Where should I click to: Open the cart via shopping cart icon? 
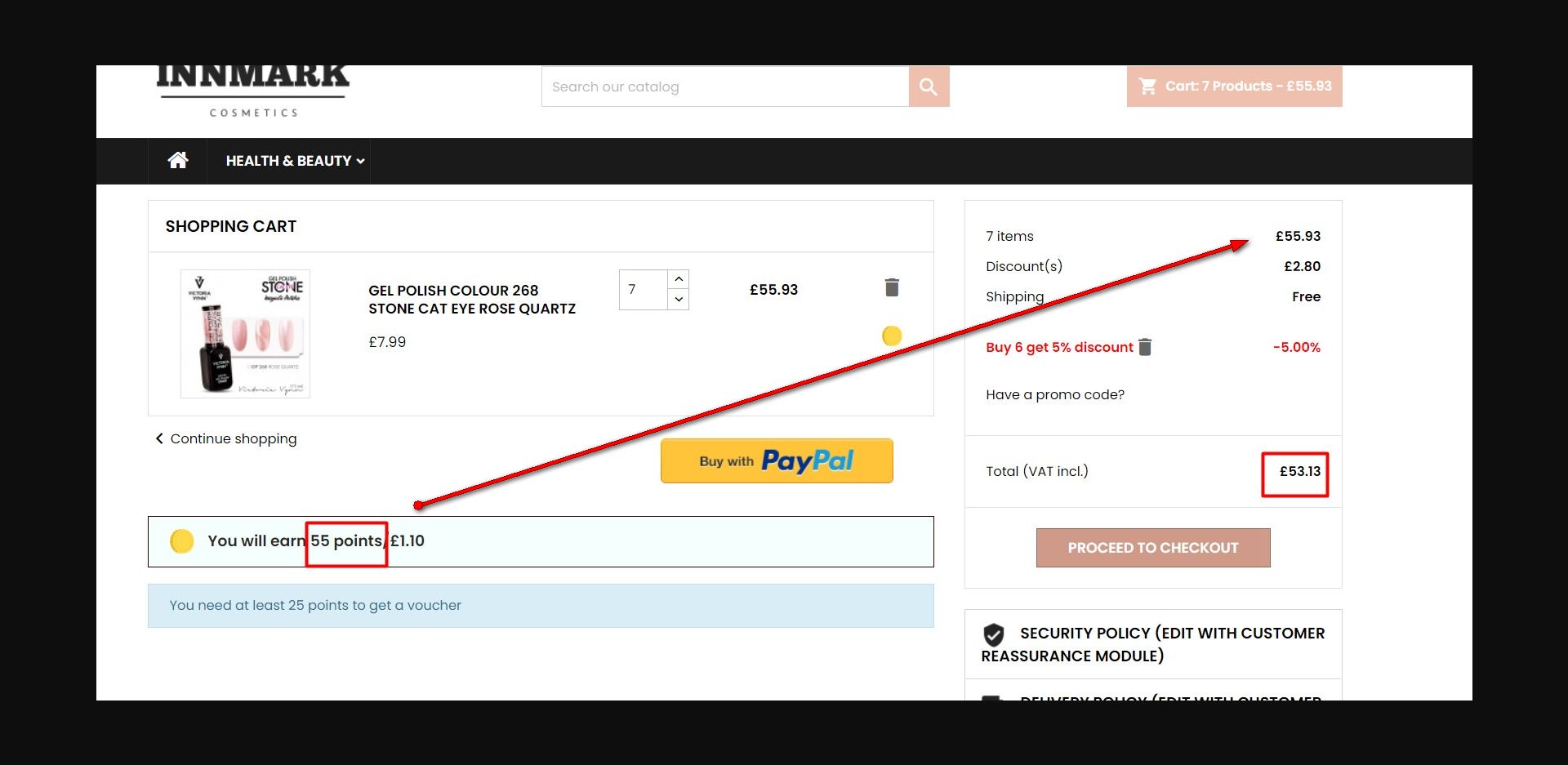(x=1147, y=86)
